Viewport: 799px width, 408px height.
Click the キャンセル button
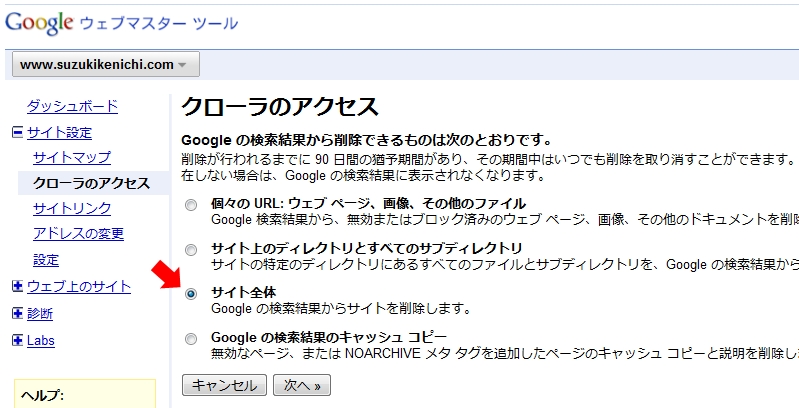pyautogui.click(x=224, y=385)
